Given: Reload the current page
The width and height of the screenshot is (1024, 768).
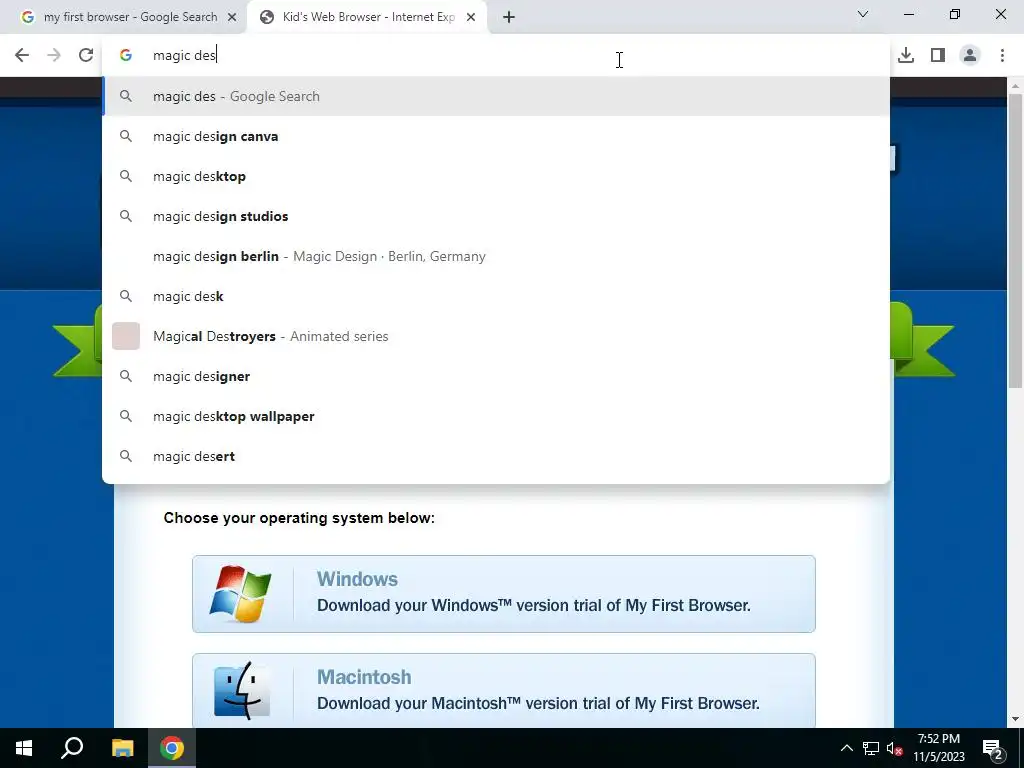Looking at the screenshot, I should [86, 55].
